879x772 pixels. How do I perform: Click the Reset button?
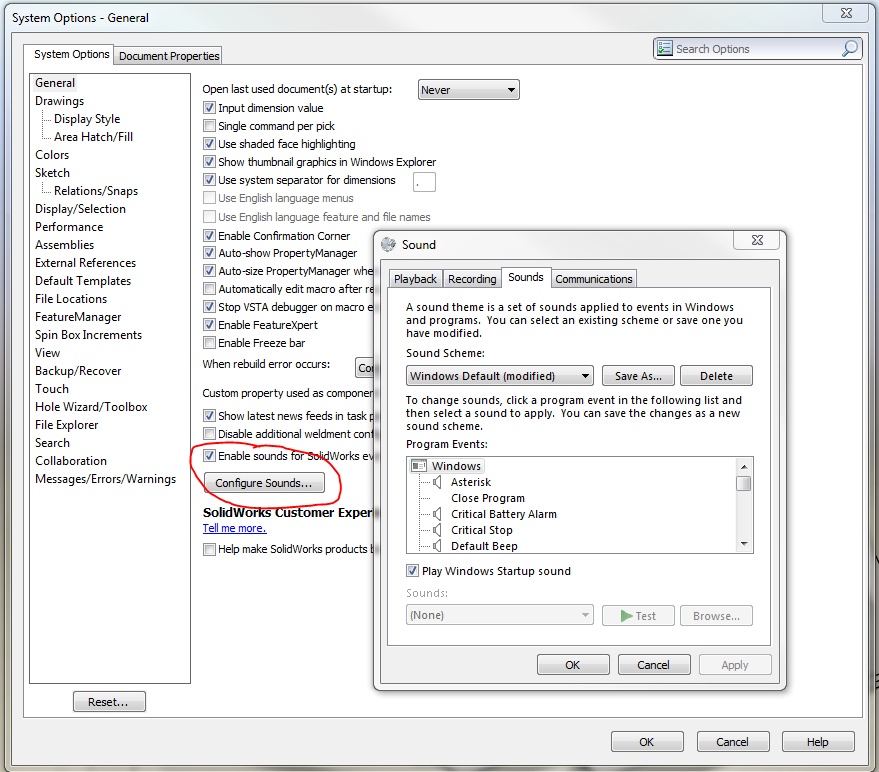point(109,702)
